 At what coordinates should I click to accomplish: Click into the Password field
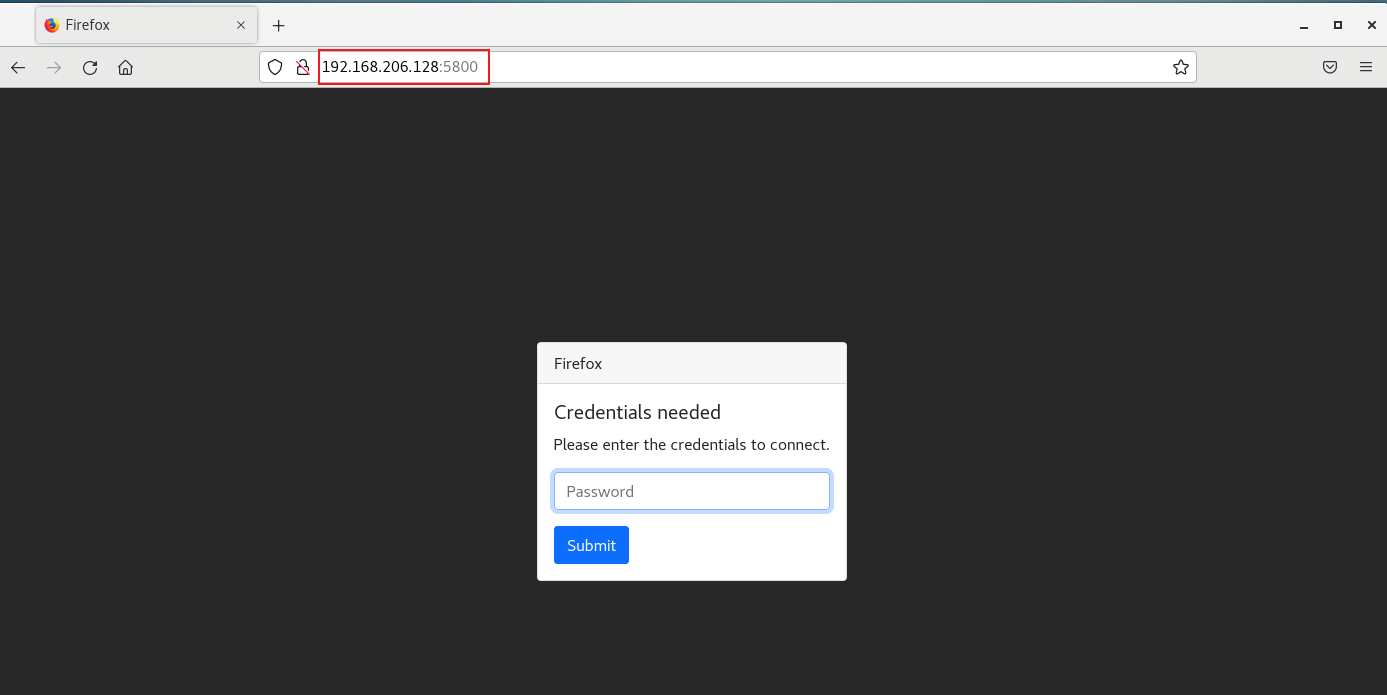tap(691, 491)
